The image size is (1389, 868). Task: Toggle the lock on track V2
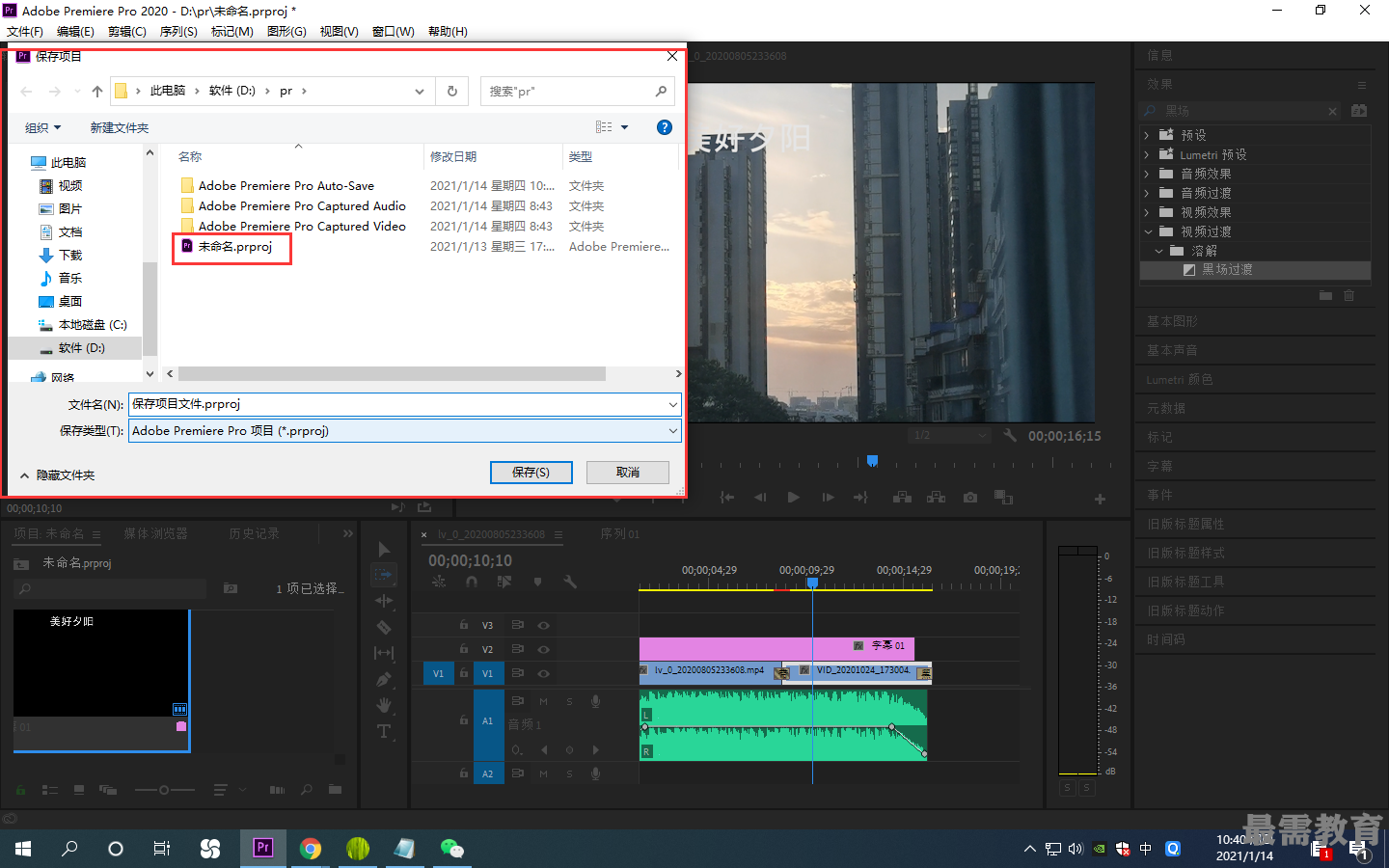coord(464,649)
